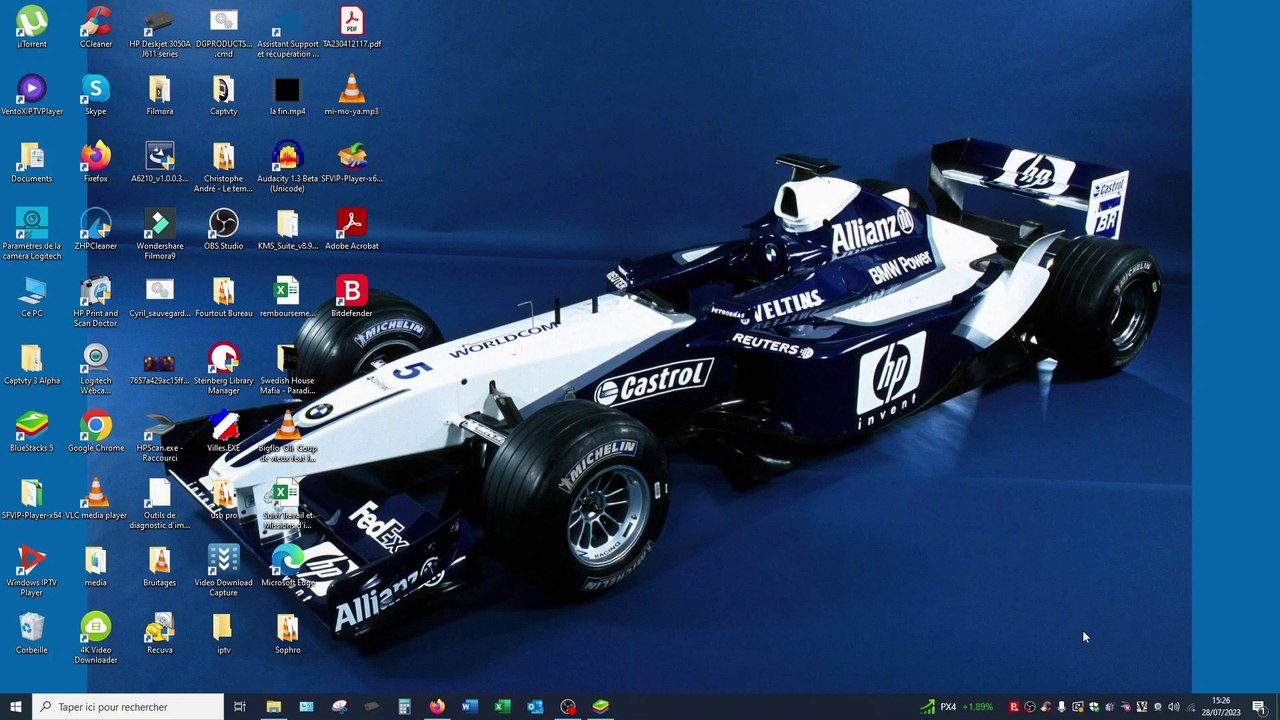
Task: Open File Explorer from the taskbar
Action: pos(273,707)
